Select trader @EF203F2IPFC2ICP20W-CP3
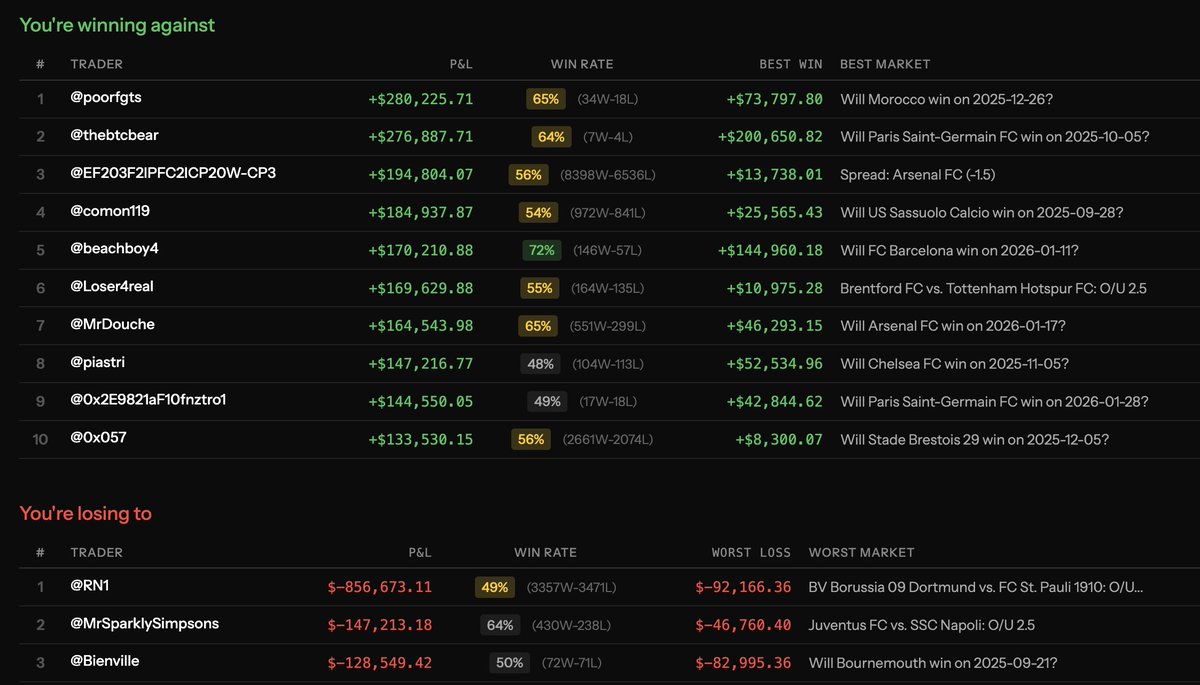Image resolution: width=1200 pixels, height=685 pixels. pos(173,173)
